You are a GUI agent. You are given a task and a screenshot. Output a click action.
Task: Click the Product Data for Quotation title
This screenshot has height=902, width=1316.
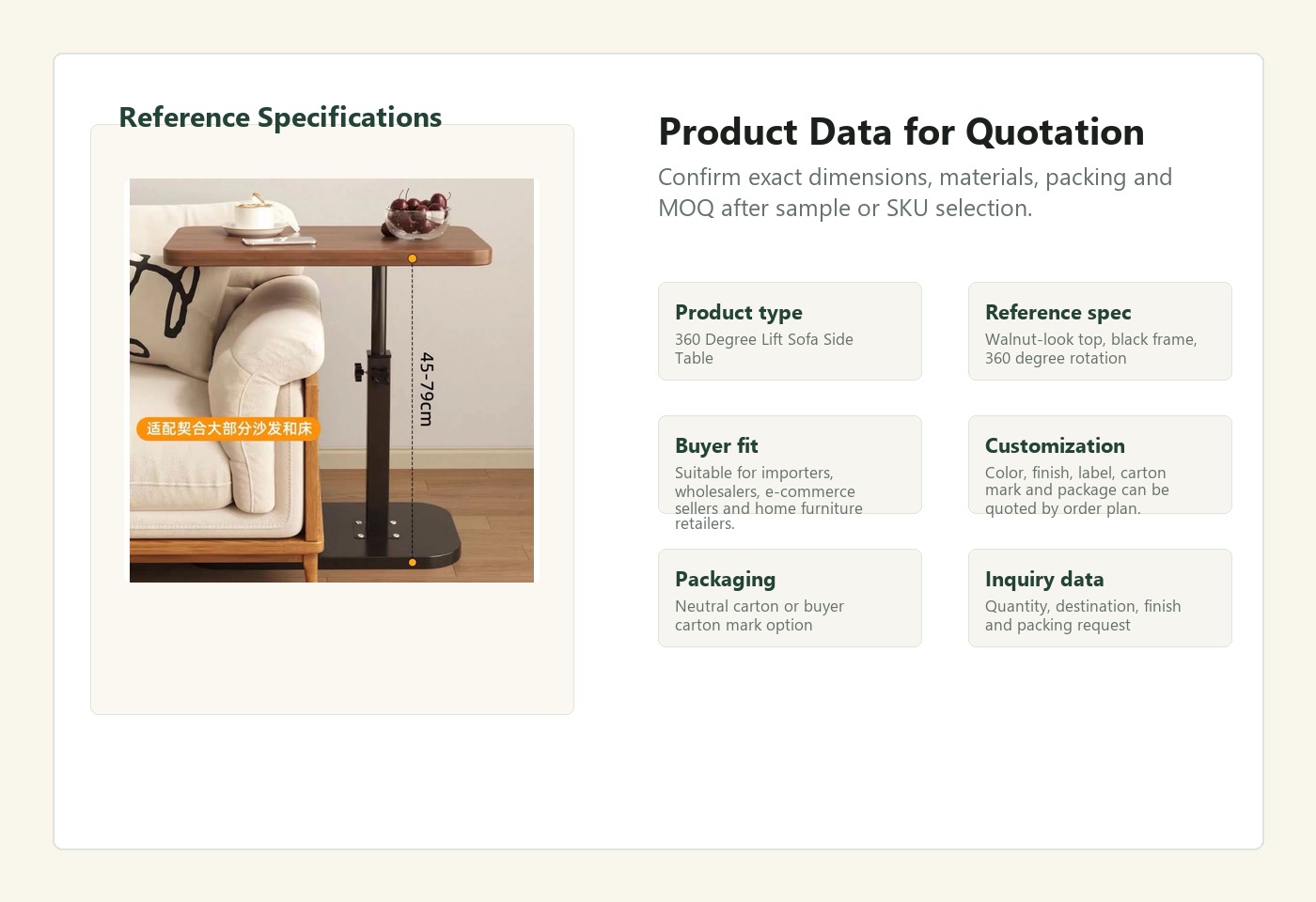[901, 132]
